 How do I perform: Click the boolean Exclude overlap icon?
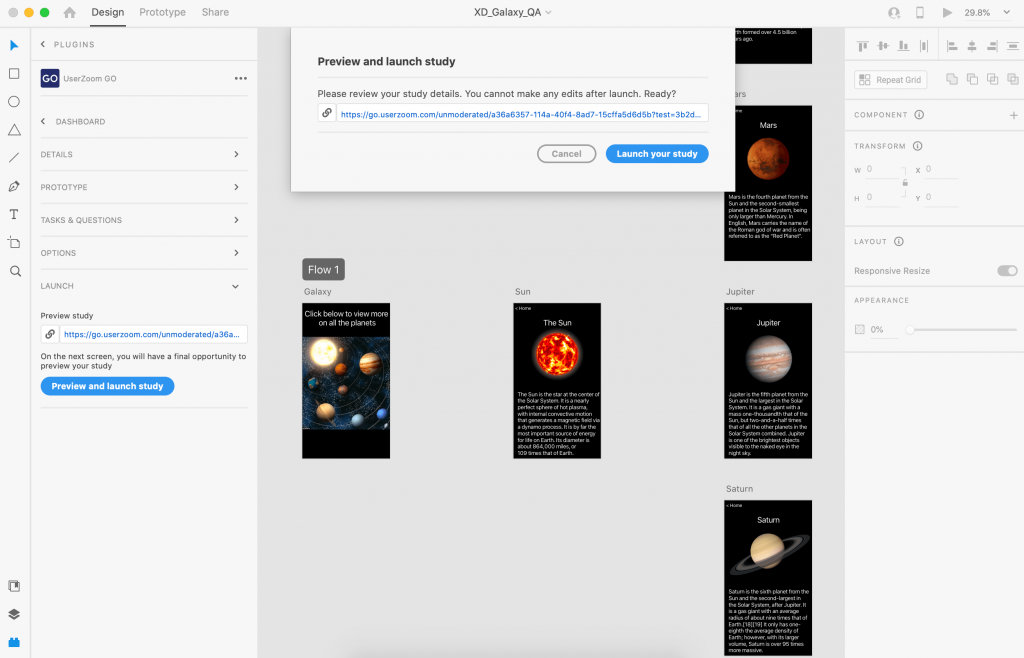[1013, 79]
